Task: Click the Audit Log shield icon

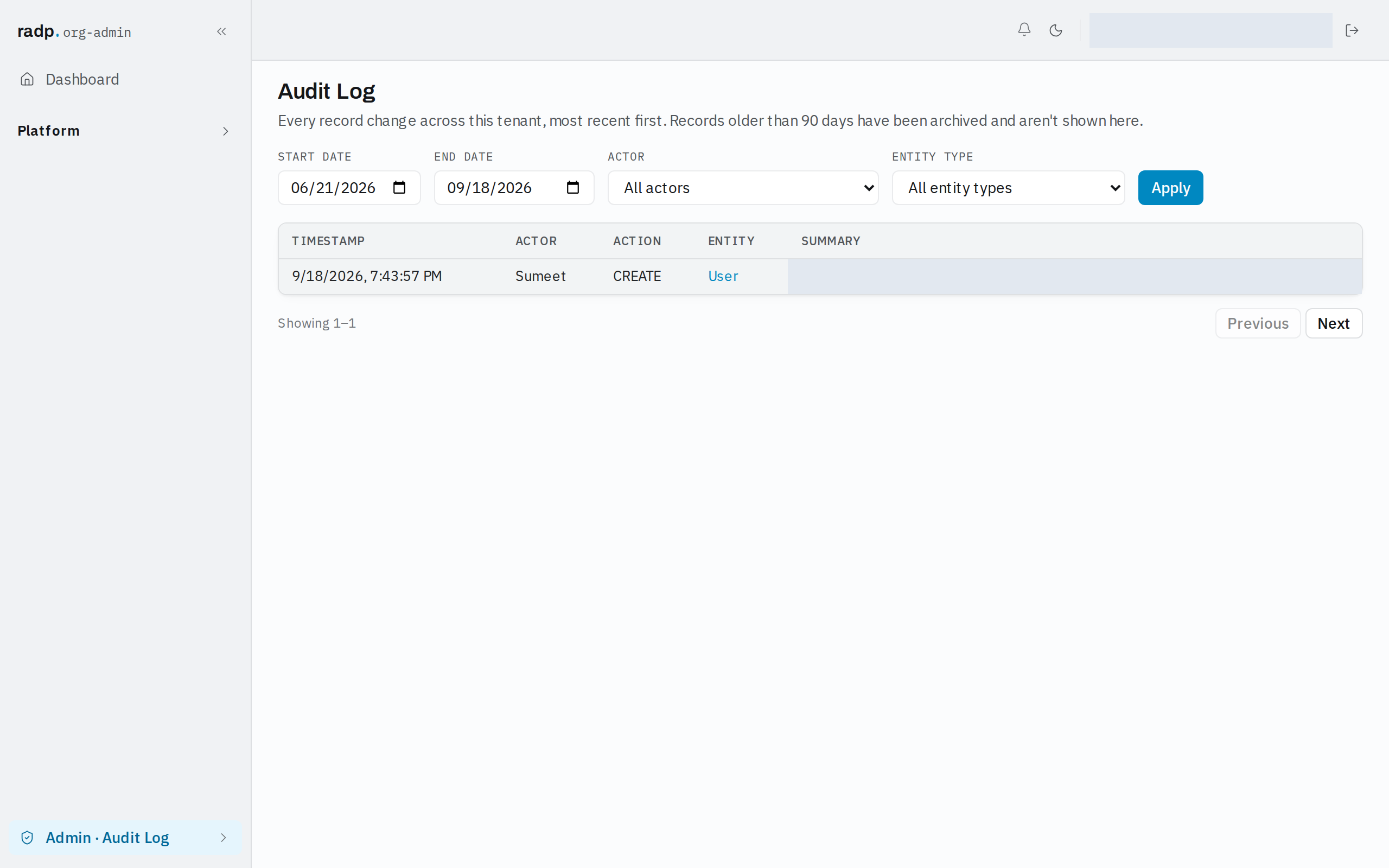Action: coord(27,838)
